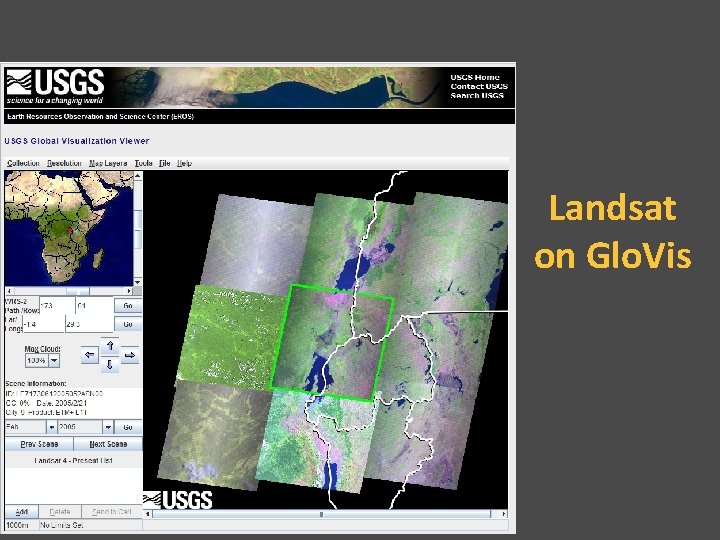Click the 'USGS Global Visualization Viewer' title

pos(77,141)
